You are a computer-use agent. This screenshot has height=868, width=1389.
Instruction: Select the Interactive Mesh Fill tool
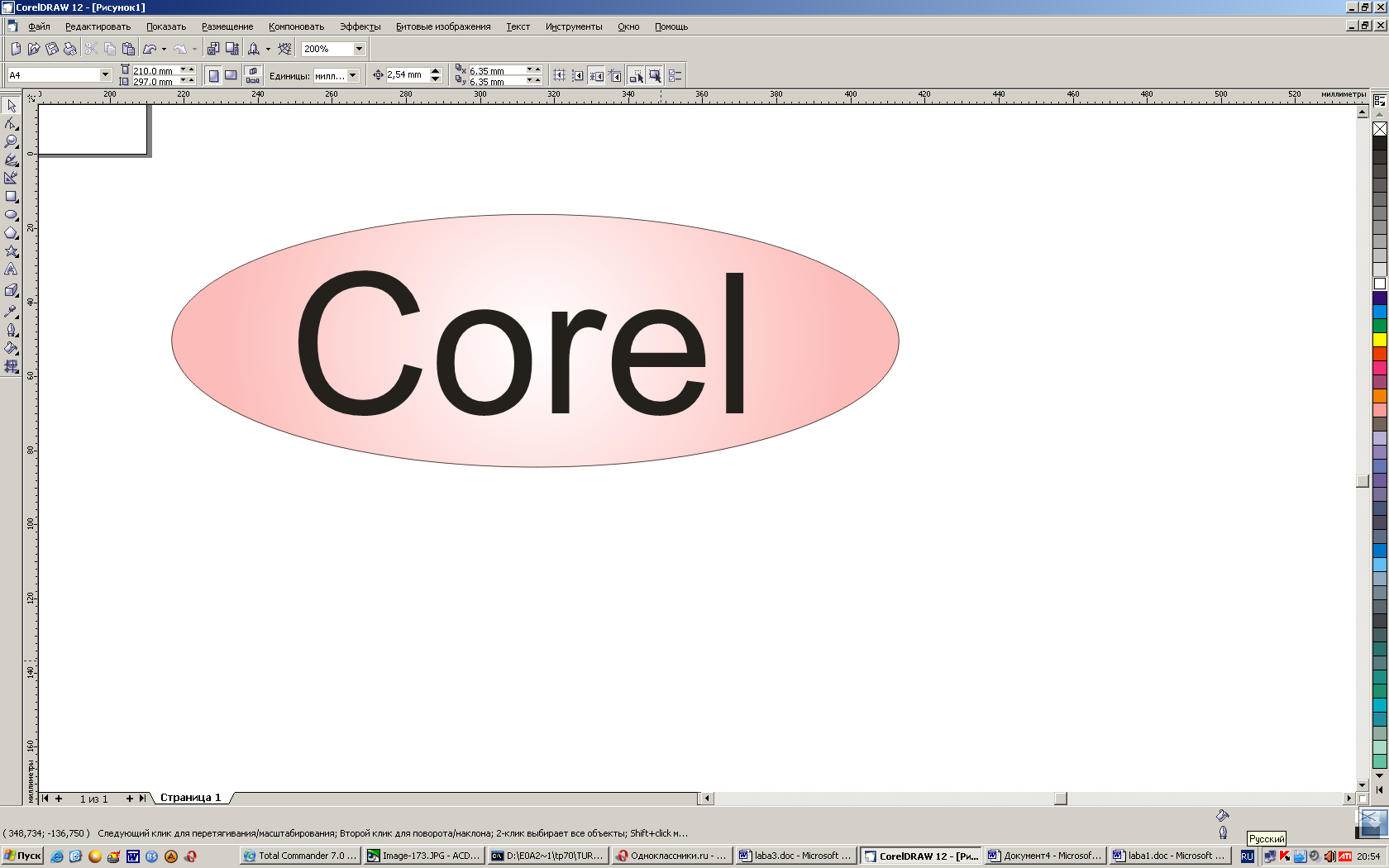tap(12, 366)
